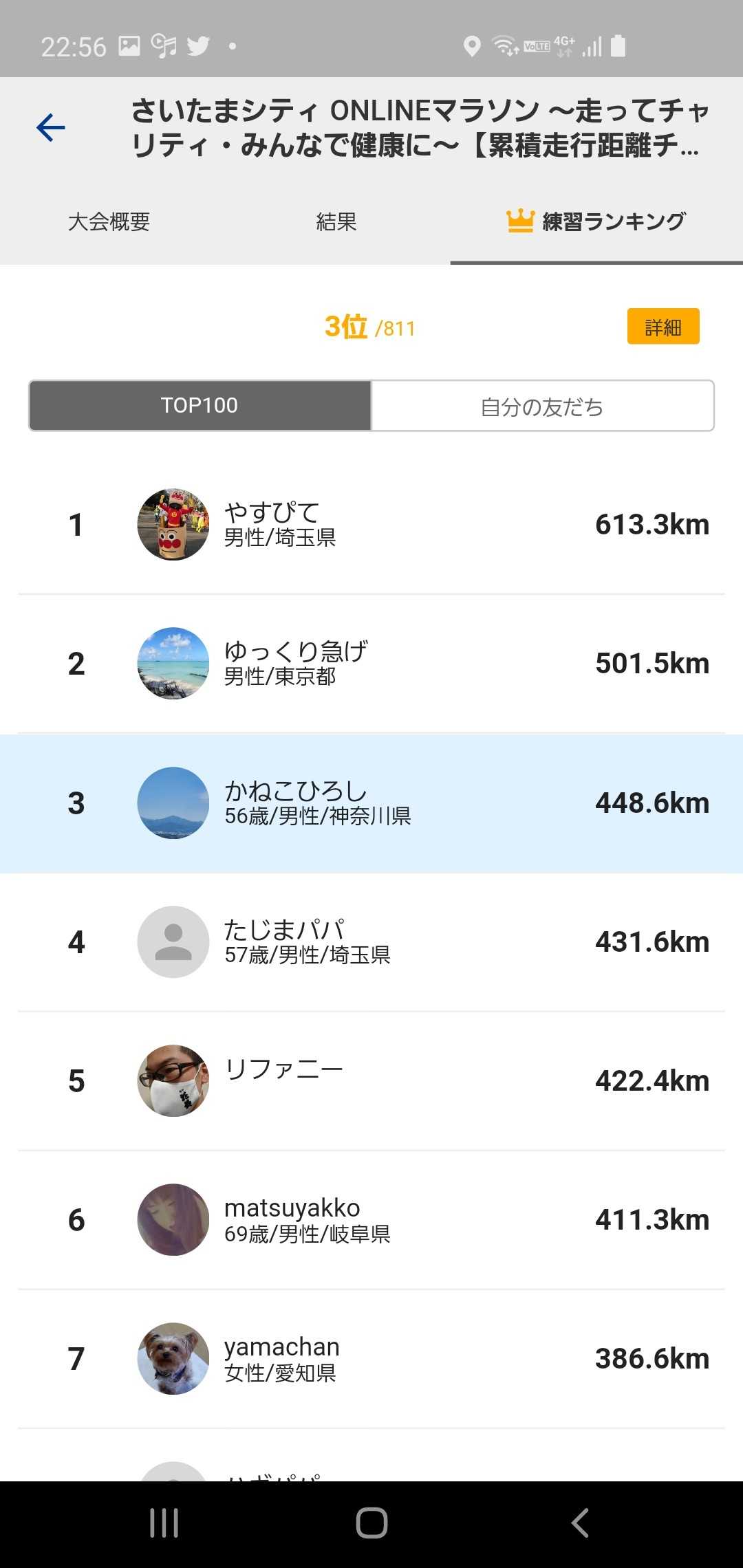This screenshot has width=743, height=1568.
Task: Tap Android navigation back chevron
Action: pos(580,1523)
